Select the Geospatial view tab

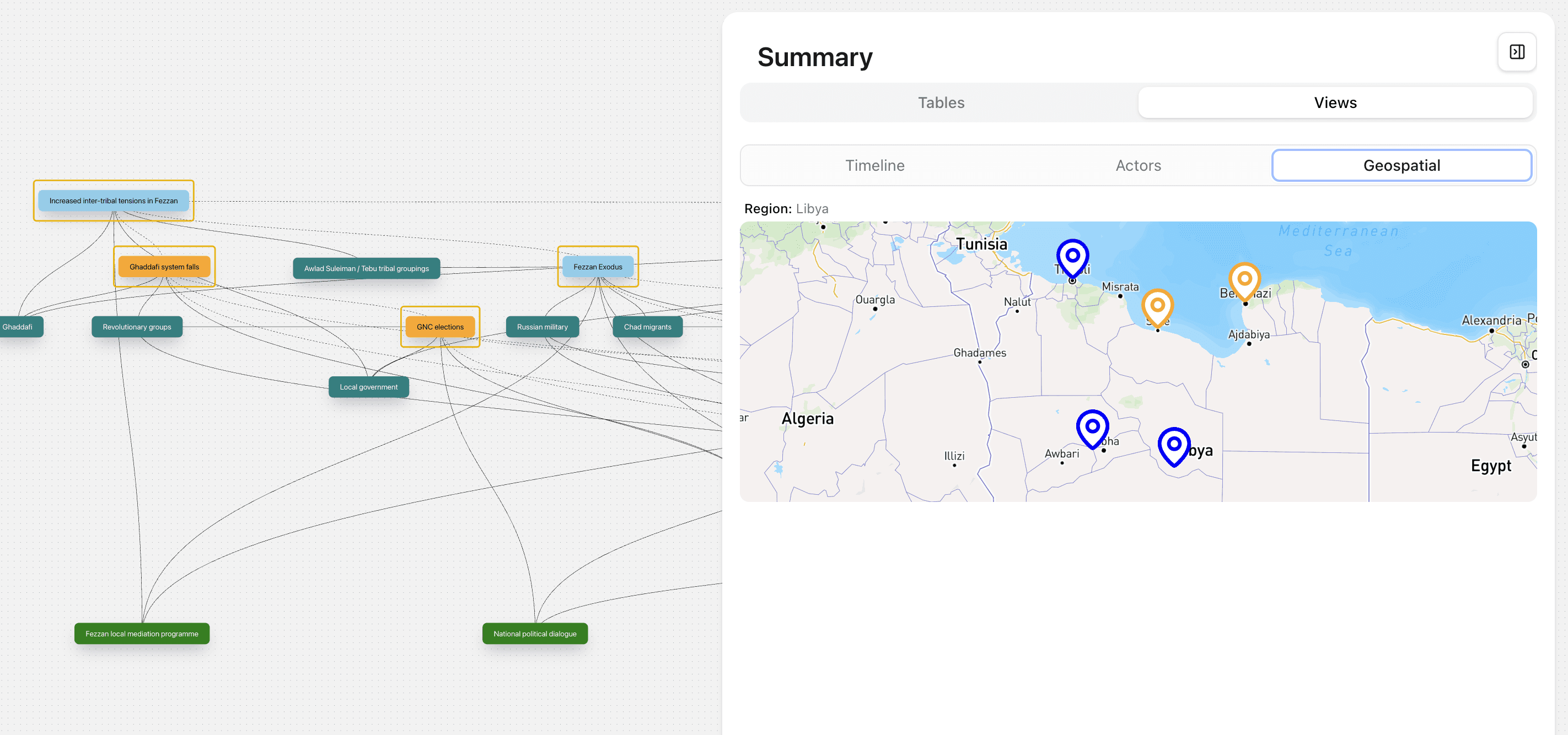(1401, 165)
